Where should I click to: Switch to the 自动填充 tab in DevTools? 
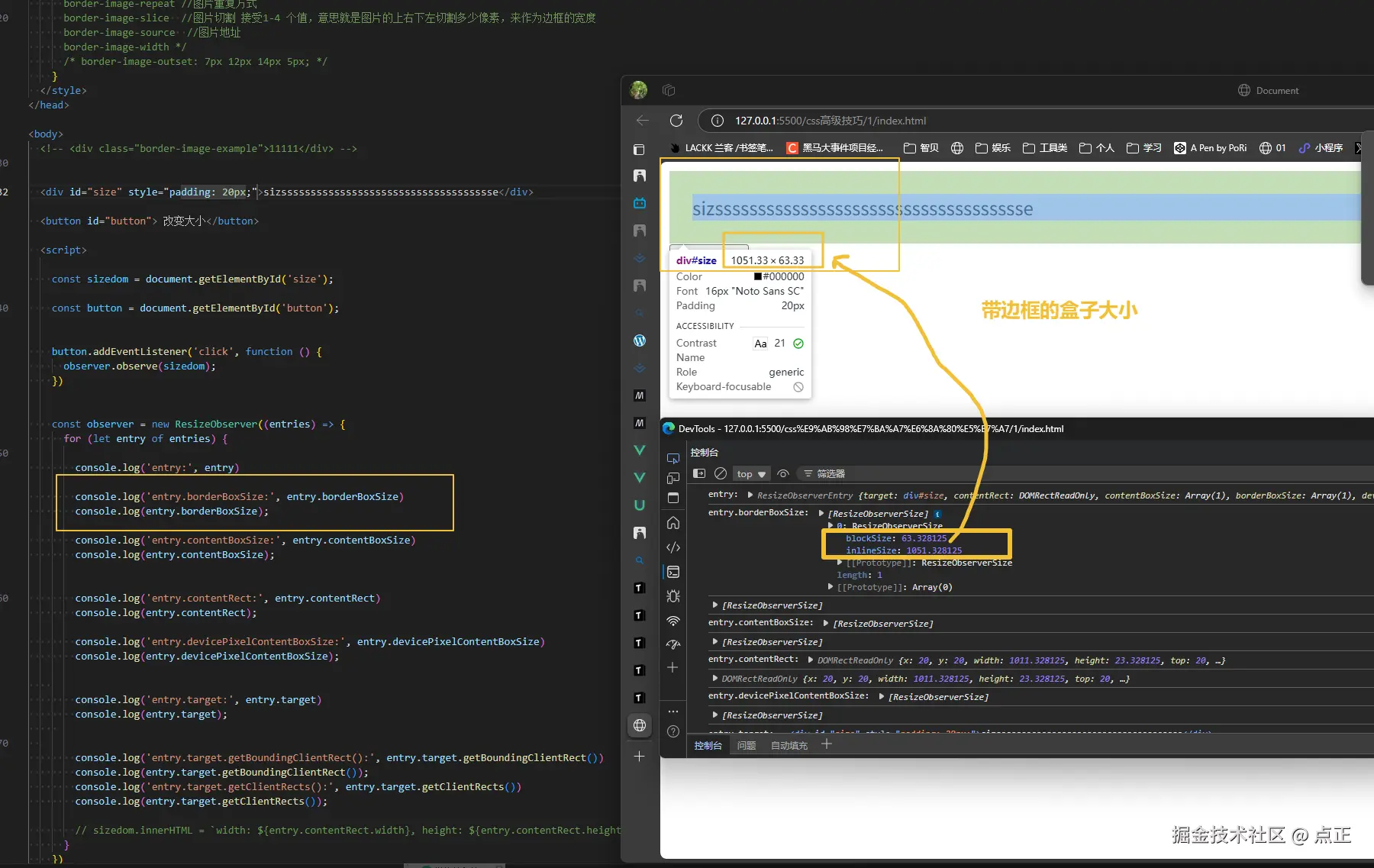click(789, 745)
